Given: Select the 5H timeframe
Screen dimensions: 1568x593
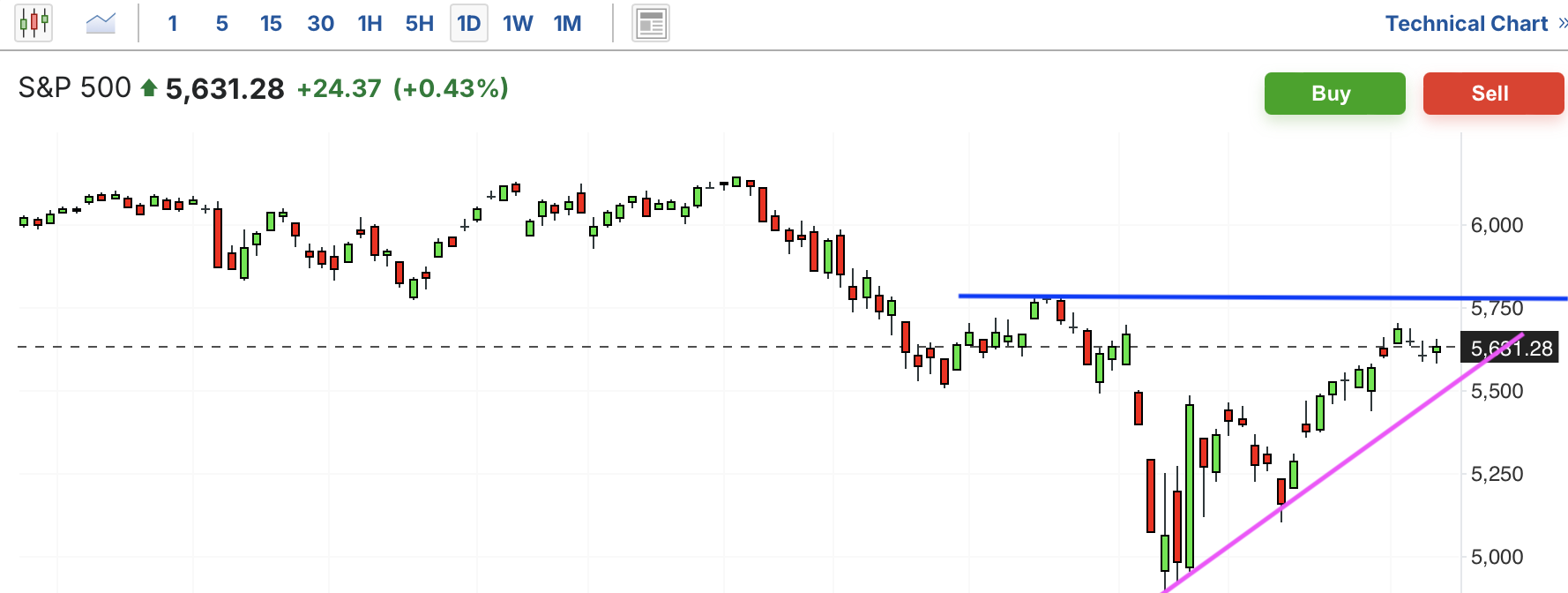Looking at the screenshot, I should point(420,24).
